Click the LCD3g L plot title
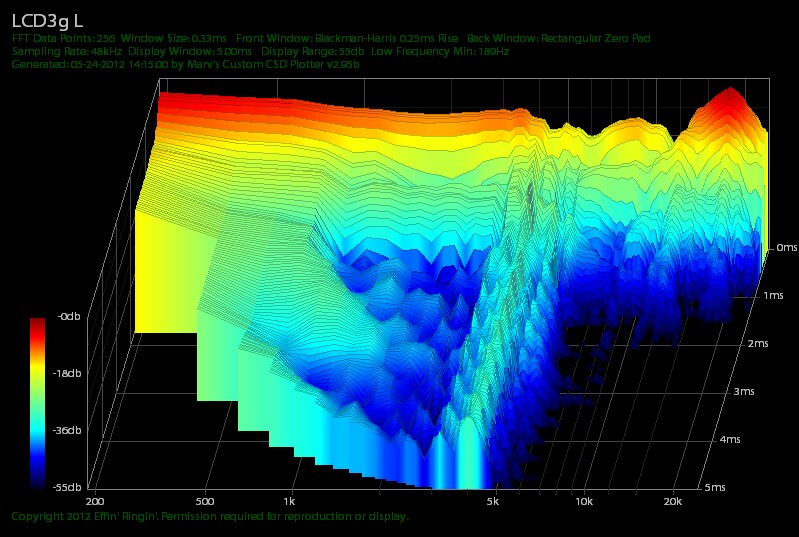 point(47,21)
